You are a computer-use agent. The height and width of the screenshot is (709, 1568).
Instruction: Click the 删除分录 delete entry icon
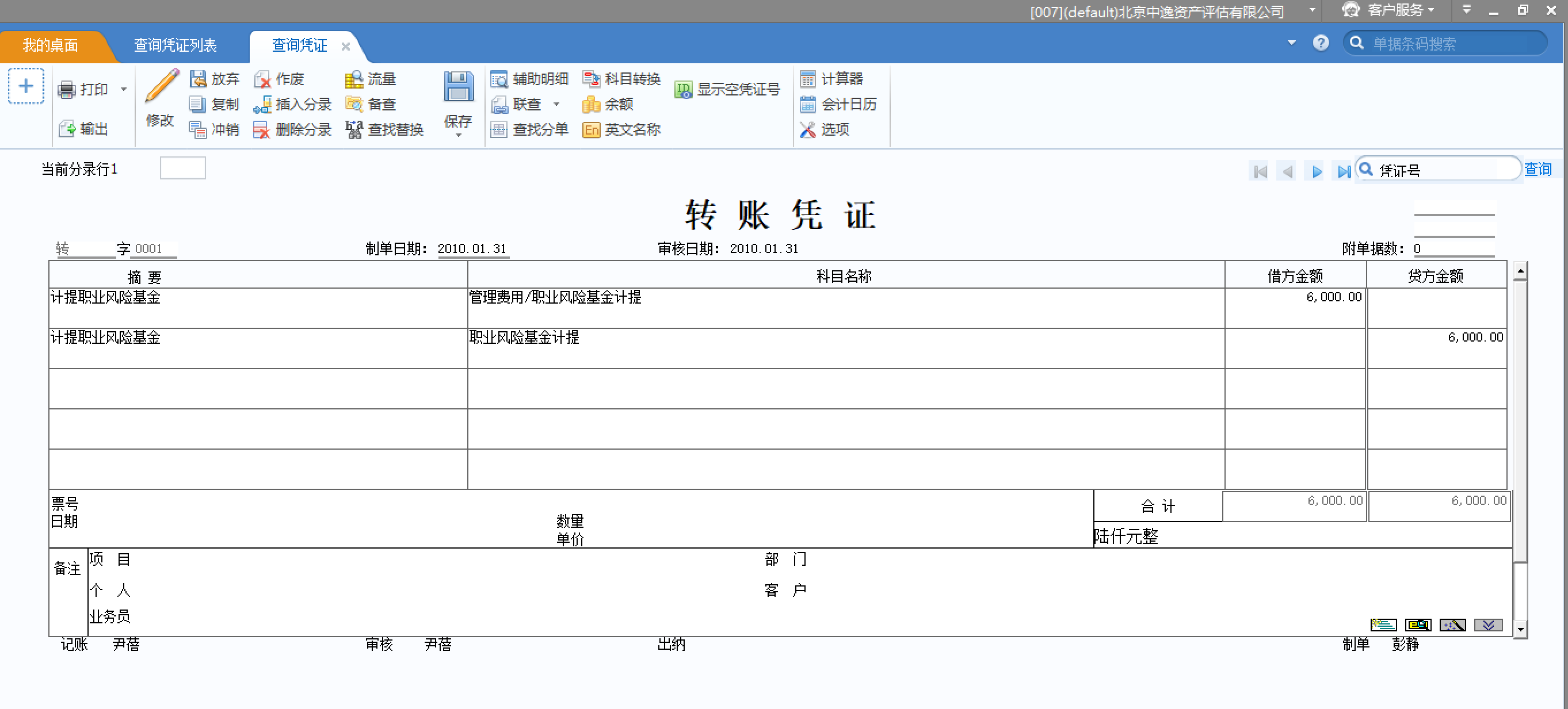point(262,129)
